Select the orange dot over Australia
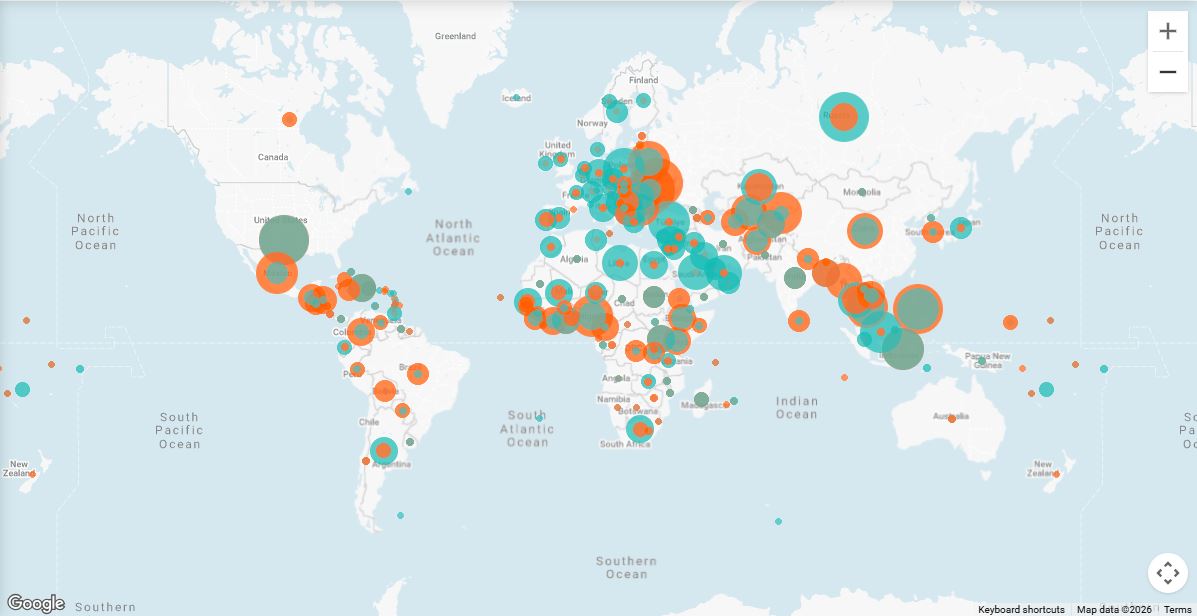Screen dimensions: 1197x616 (952, 419)
